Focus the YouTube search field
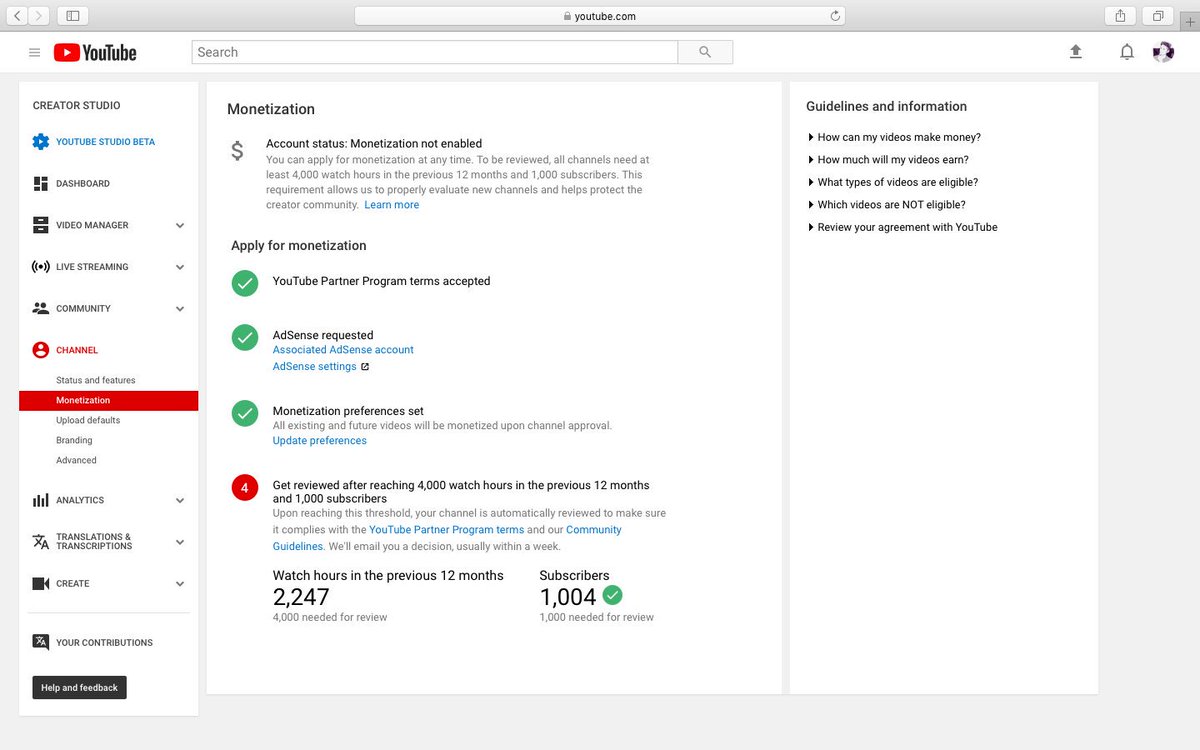The image size is (1200, 750). [434, 52]
